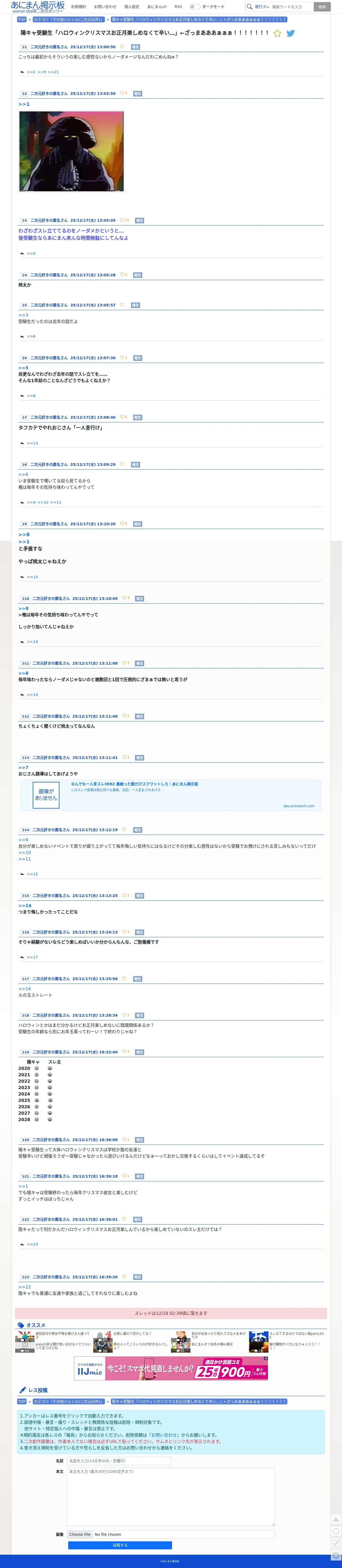Click the 検索 search button
342x1568 pixels.
[x=322, y=7]
